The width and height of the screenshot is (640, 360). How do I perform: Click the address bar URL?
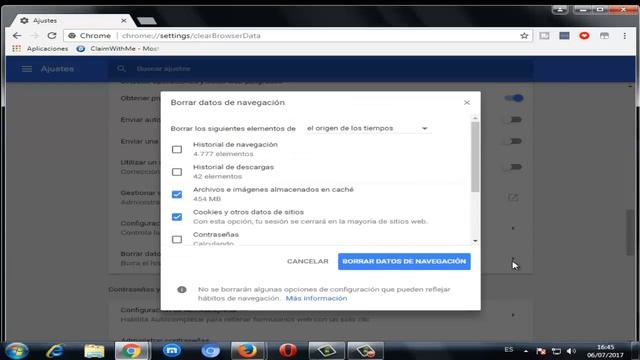191,36
